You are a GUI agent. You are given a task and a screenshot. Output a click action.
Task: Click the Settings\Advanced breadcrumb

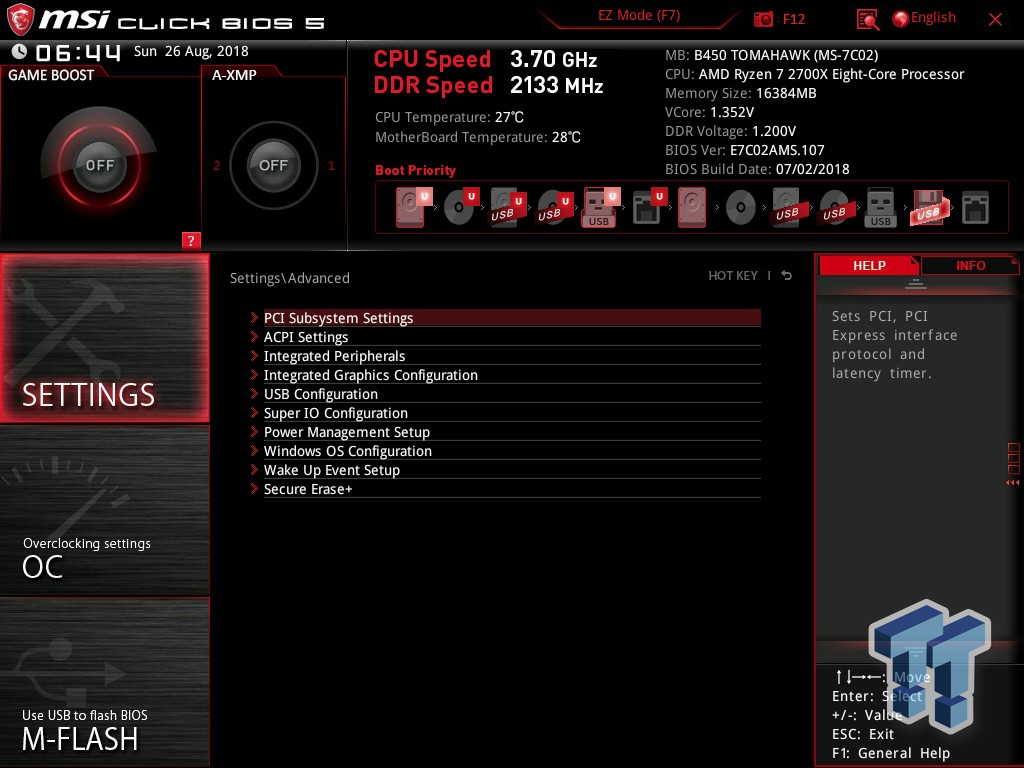point(289,278)
